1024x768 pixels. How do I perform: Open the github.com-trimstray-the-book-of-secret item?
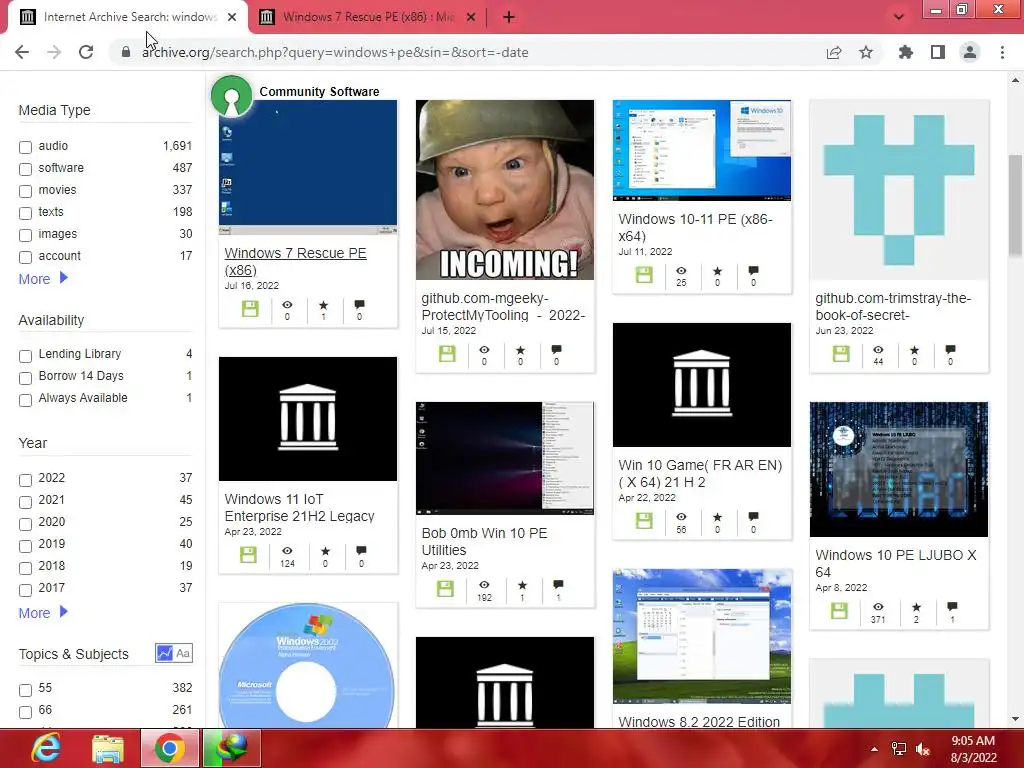(893, 306)
